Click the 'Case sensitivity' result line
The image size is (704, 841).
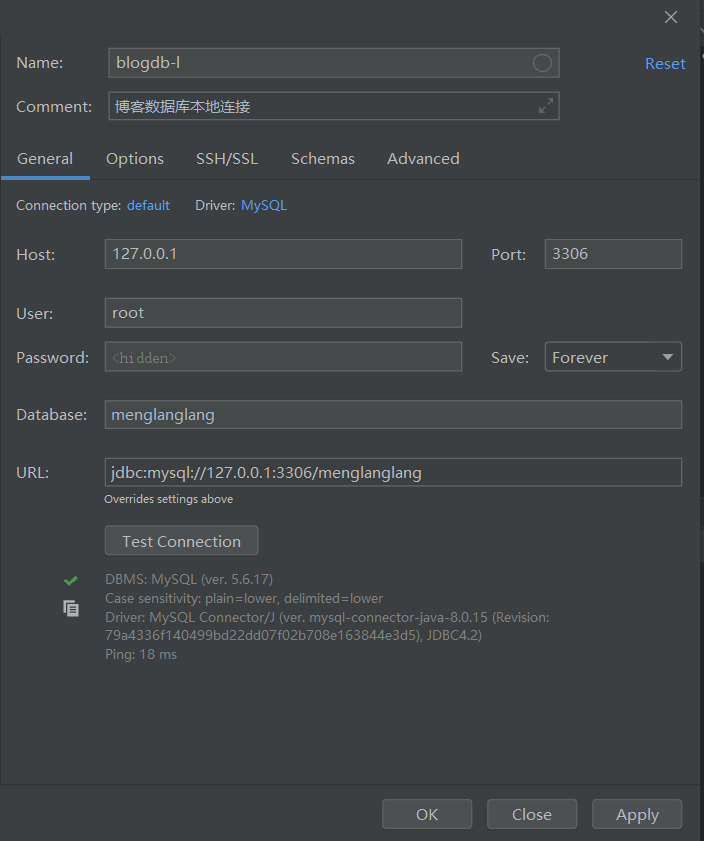[x=244, y=598]
